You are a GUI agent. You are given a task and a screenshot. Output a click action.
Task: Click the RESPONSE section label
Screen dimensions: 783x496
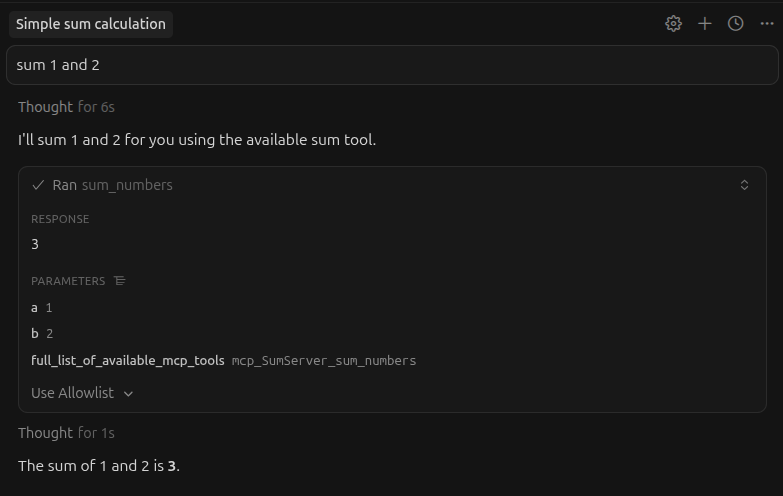[60, 219]
